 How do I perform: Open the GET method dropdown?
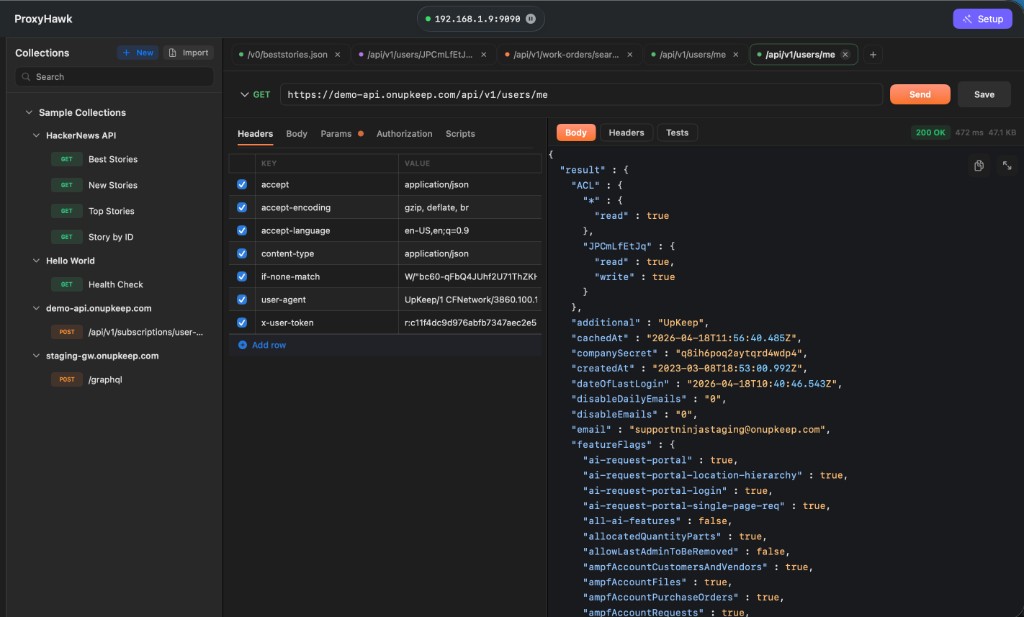point(255,95)
